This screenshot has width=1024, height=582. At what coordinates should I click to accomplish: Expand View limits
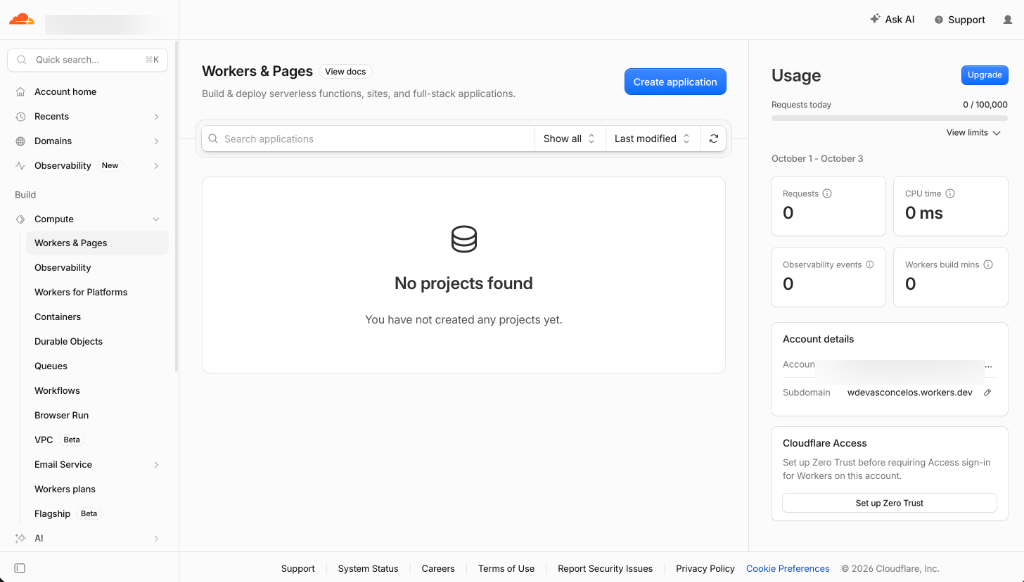pyautogui.click(x=973, y=133)
